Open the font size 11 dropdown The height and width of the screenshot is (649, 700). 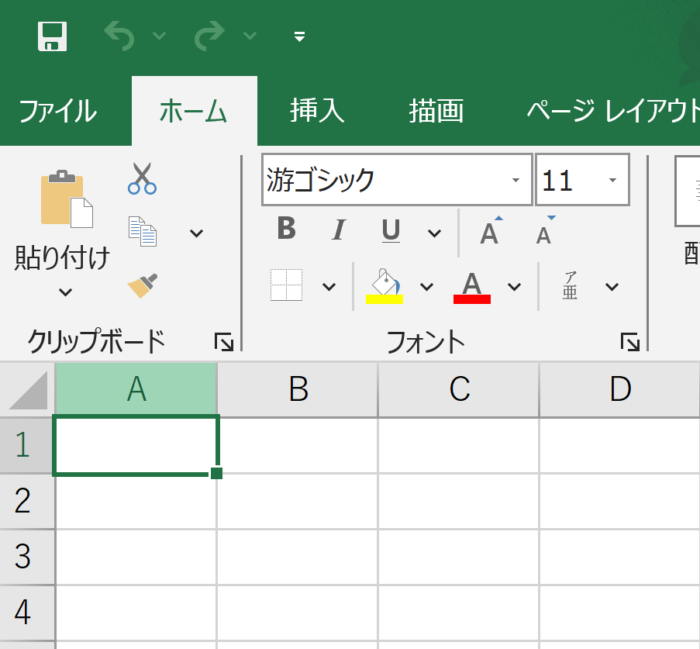click(x=612, y=181)
